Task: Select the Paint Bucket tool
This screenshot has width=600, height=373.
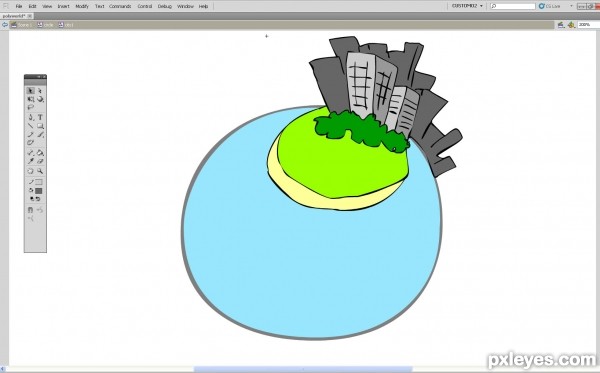Action: click(40, 153)
